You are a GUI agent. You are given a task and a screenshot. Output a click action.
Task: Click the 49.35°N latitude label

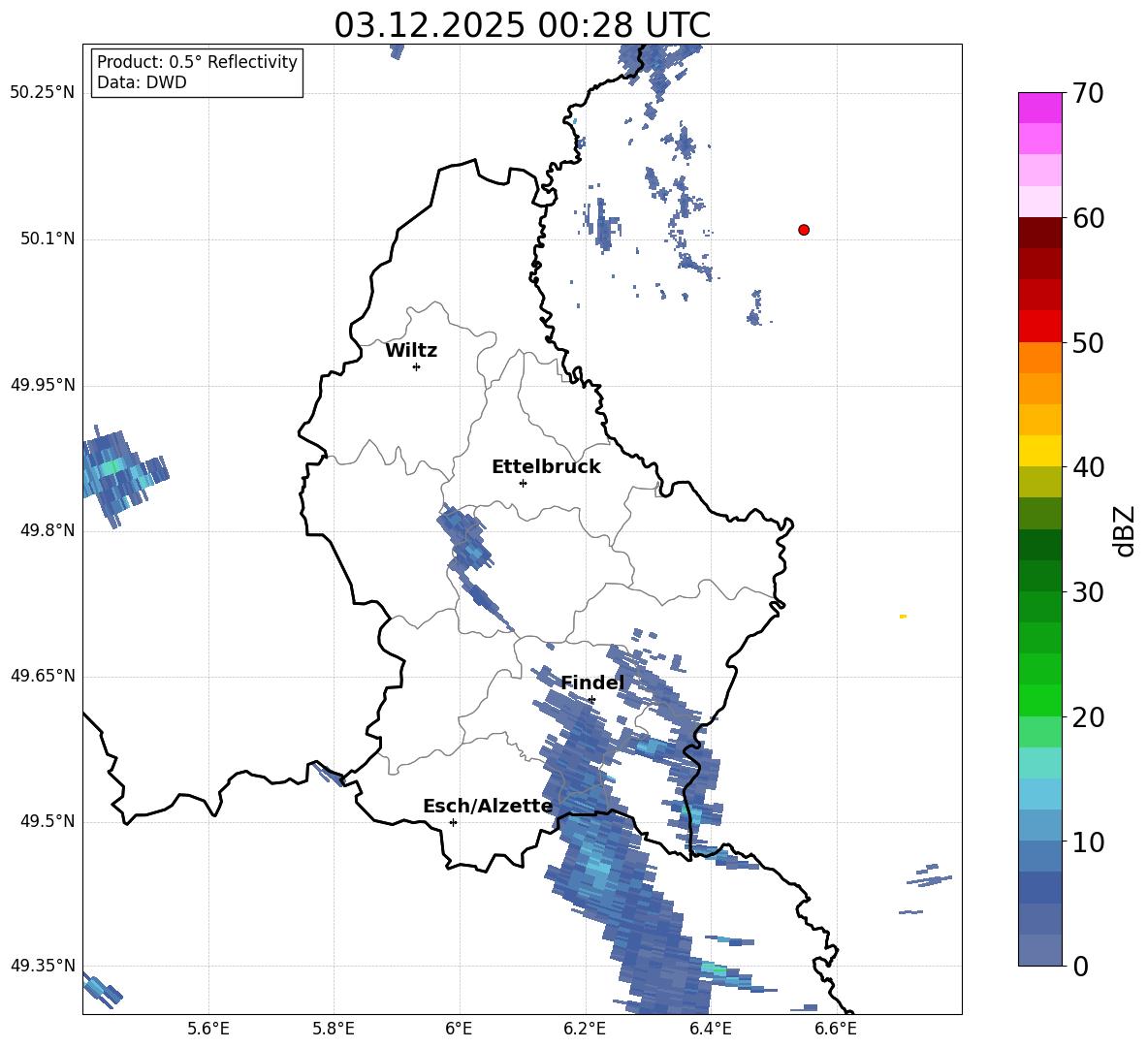coord(43,966)
